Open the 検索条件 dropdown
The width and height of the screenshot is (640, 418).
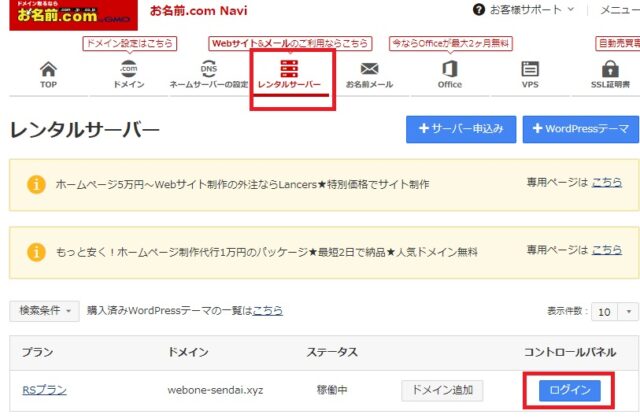[x=44, y=311]
